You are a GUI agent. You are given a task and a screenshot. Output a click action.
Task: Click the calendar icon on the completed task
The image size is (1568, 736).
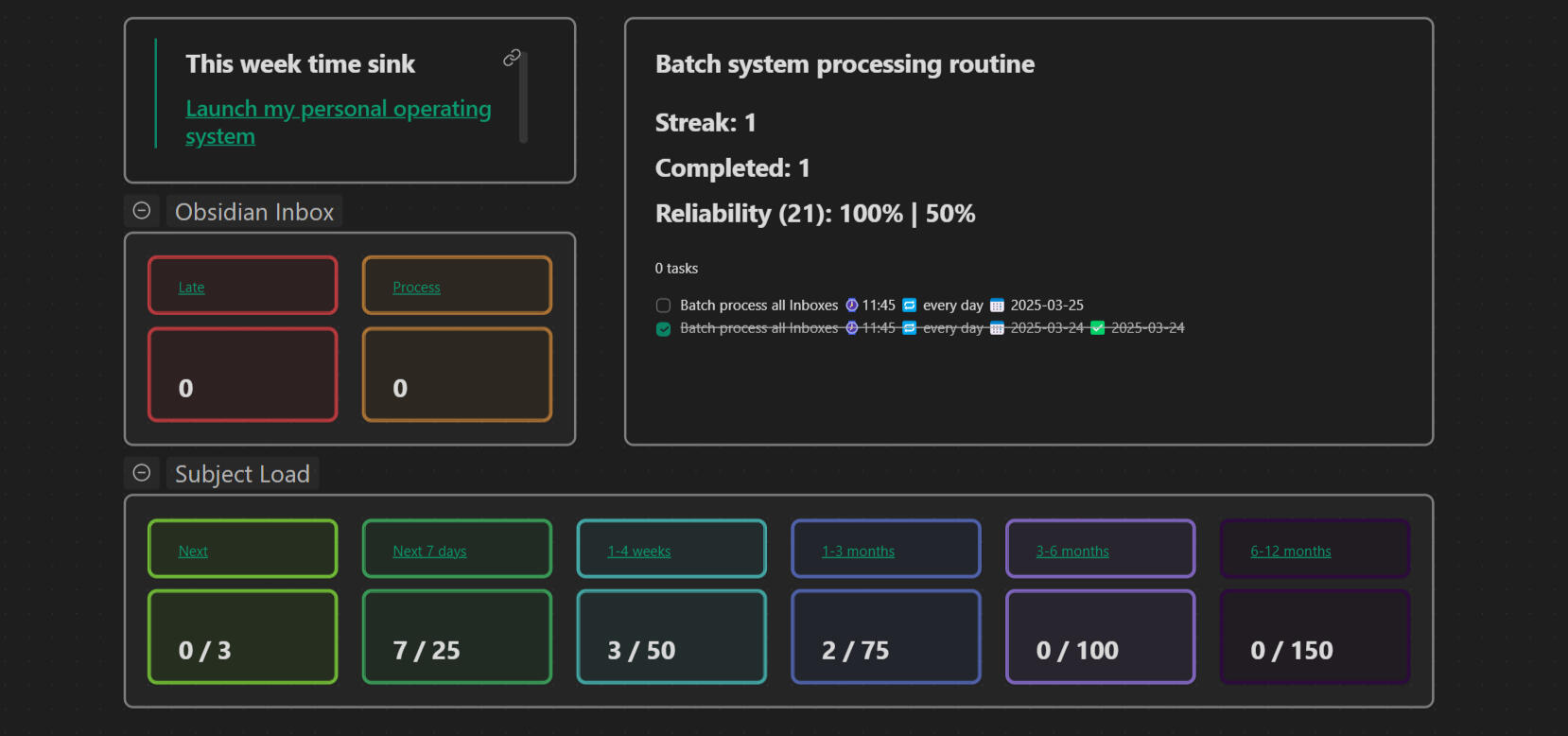(x=997, y=328)
